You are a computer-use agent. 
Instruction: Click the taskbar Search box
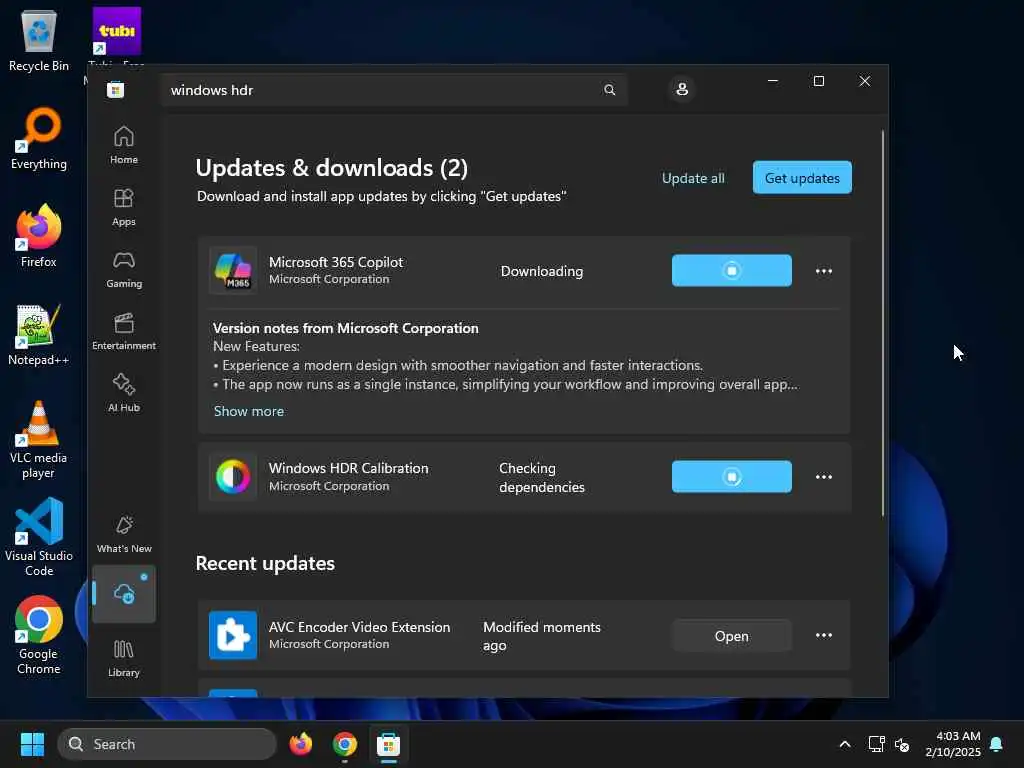click(167, 744)
